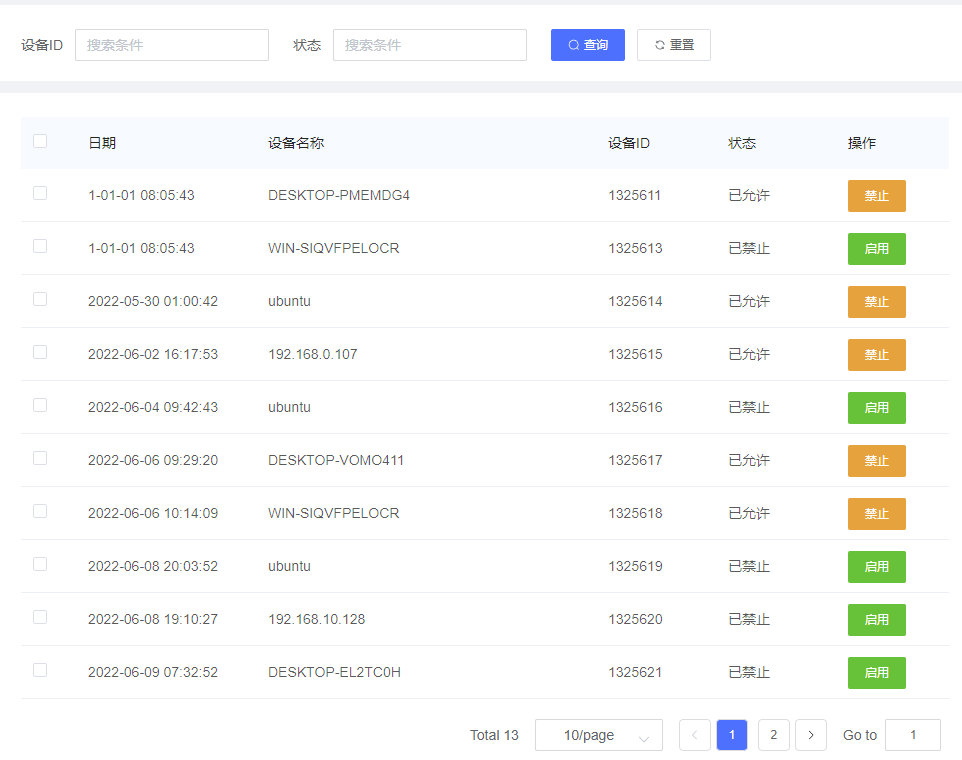Screen dimensions: 962x760
Task: Click device ID 1325621
Action: click(x=635, y=672)
